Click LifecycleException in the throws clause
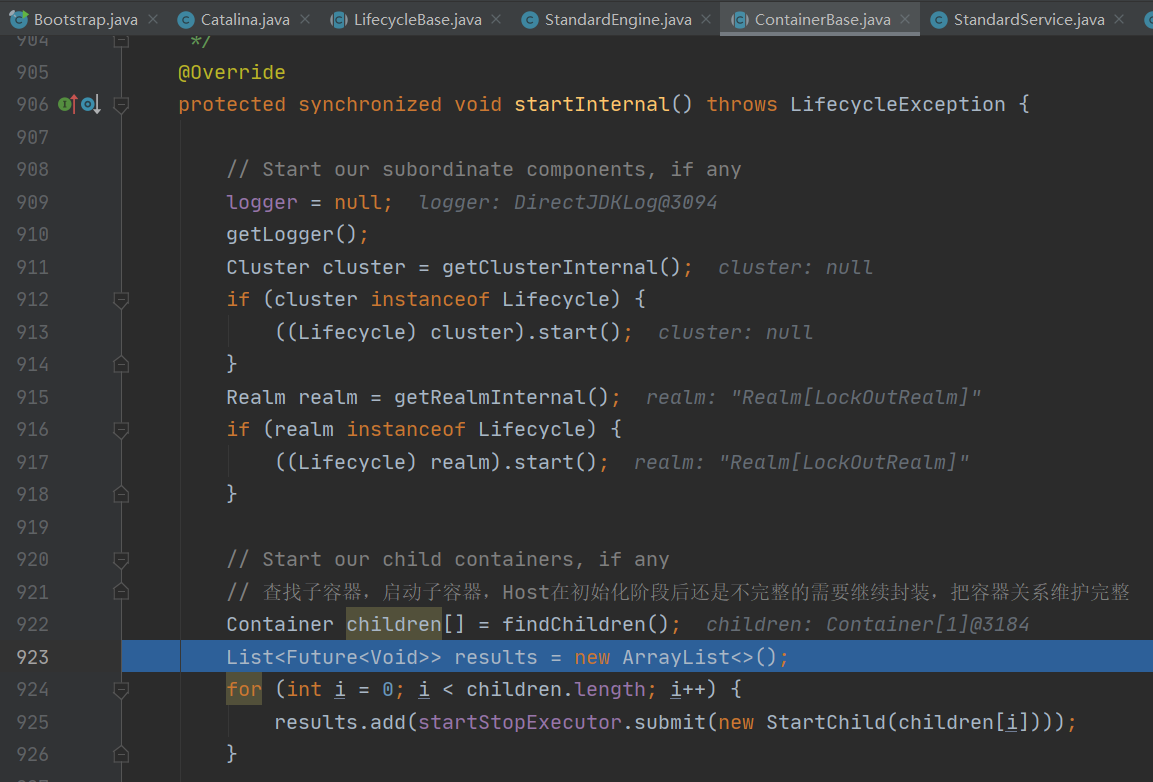 coord(897,104)
